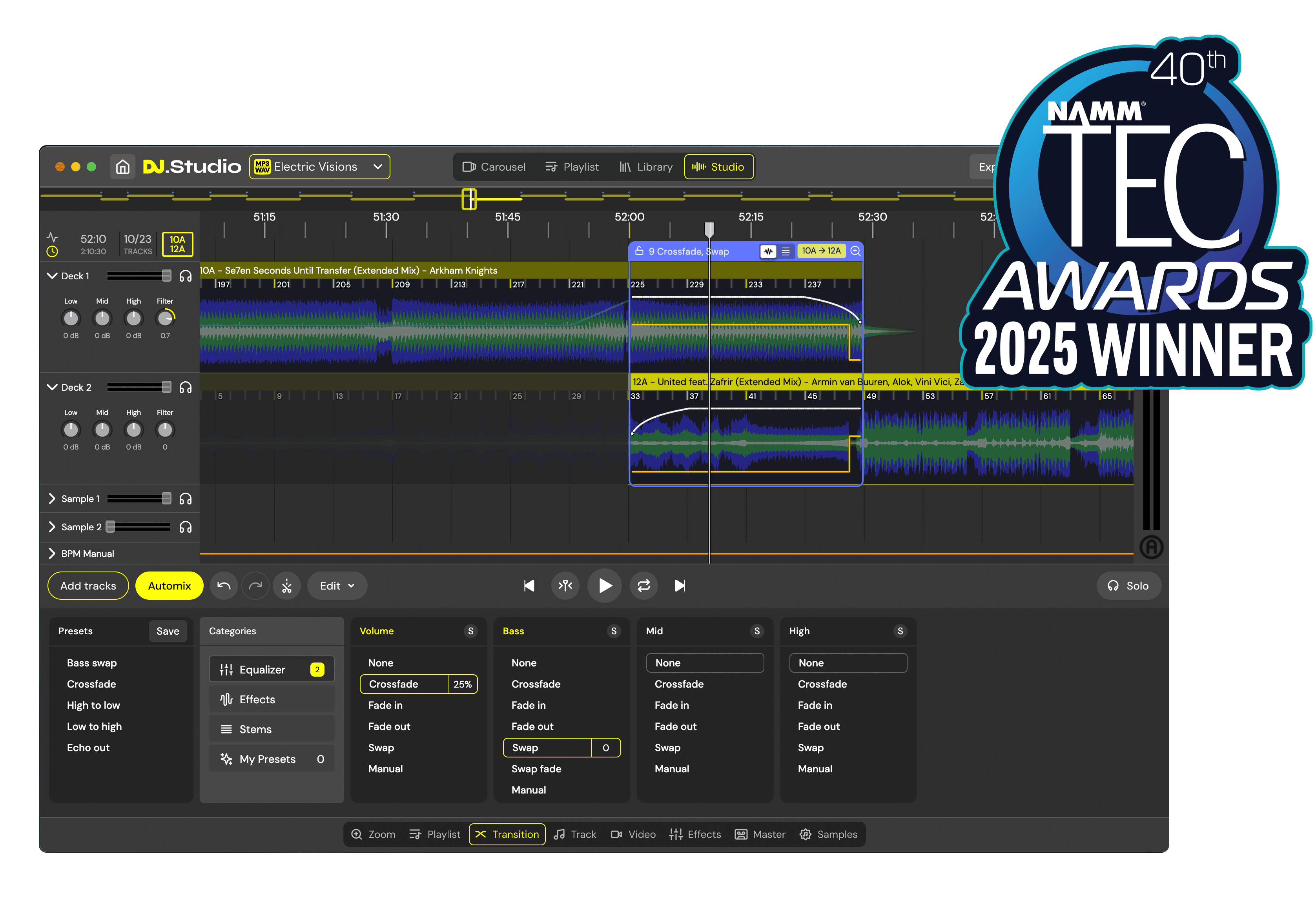The width and height of the screenshot is (1316, 921).
Task: Expand the Sample 2 row
Action: coord(51,527)
